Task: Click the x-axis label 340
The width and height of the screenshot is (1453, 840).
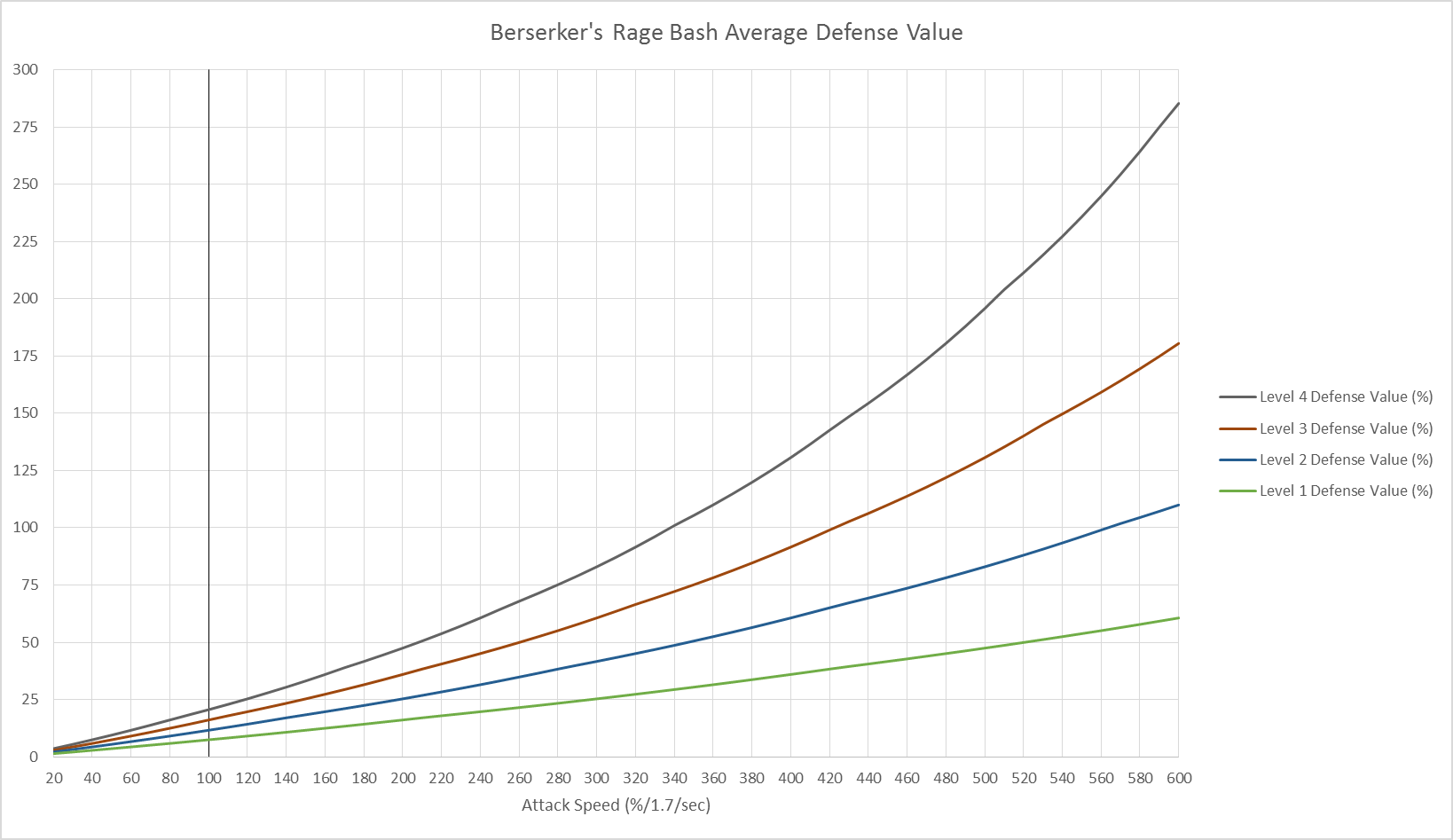Action: tap(675, 778)
